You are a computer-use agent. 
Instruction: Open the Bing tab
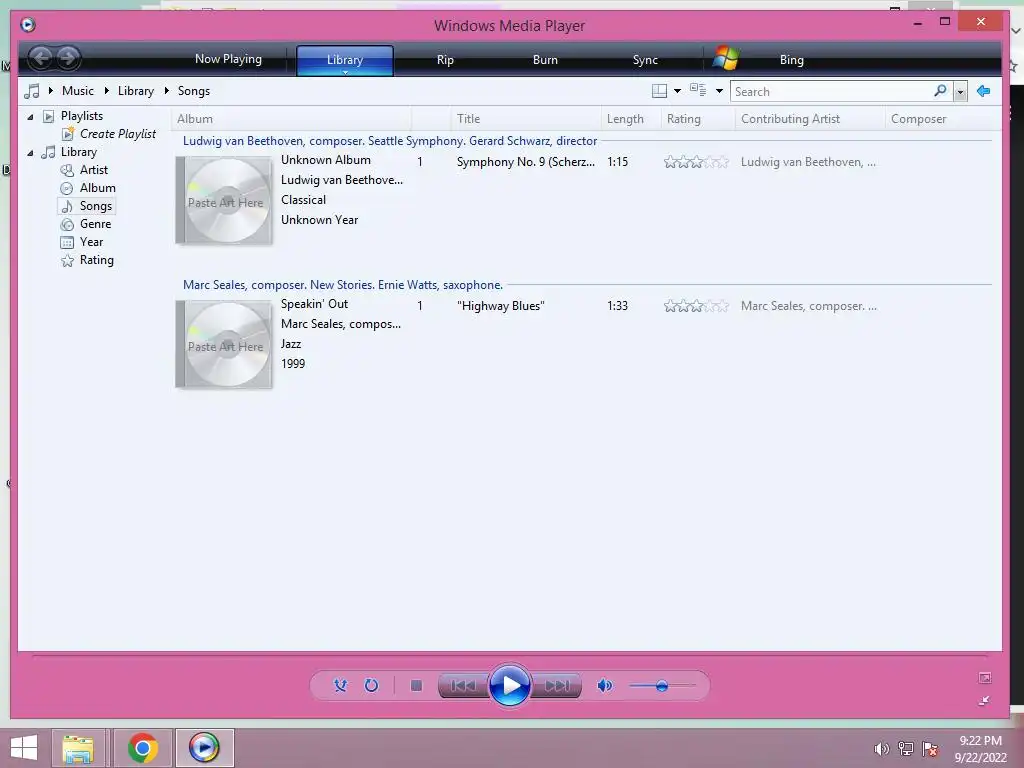pyautogui.click(x=792, y=59)
